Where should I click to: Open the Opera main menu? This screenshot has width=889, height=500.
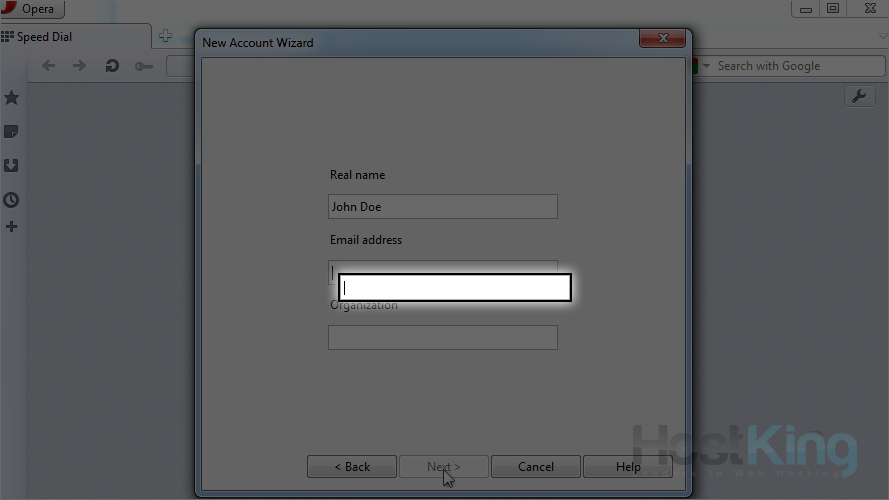tap(33, 9)
